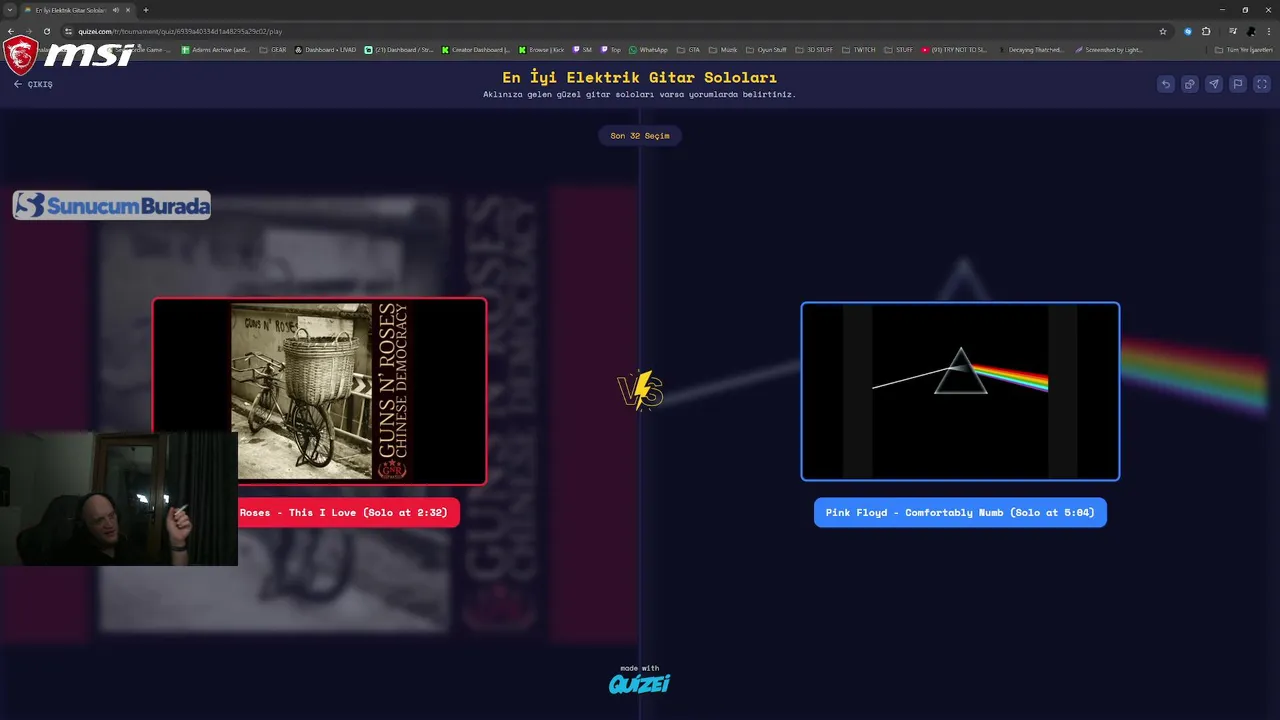Open the TWITCH bookmark folder
The image size is (1280, 720).
859,49
